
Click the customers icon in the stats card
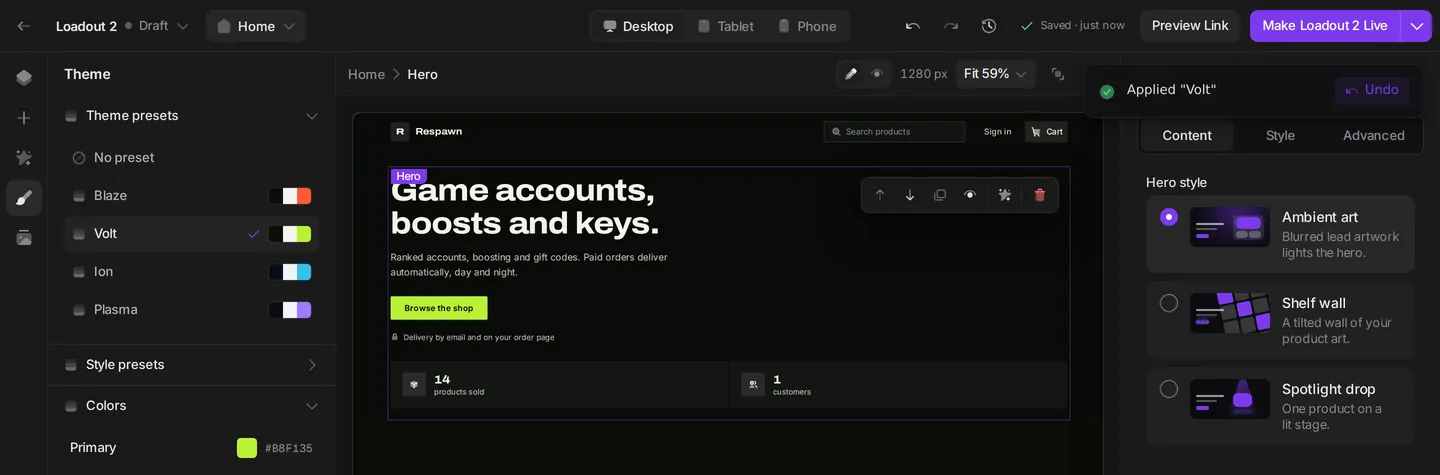pos(753,385)
